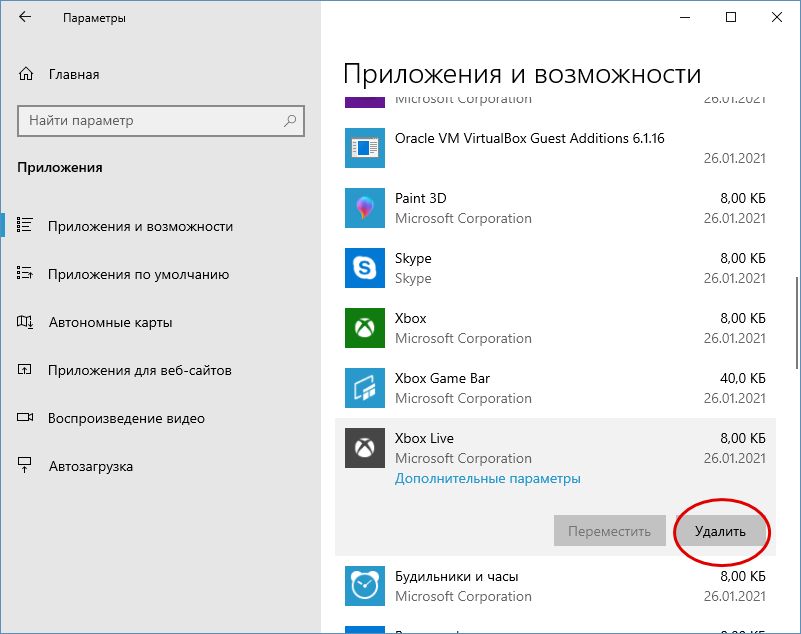Click the back arrow in the title bar
Viewport: 801px width, 634px height.
[x=24, y=18]
